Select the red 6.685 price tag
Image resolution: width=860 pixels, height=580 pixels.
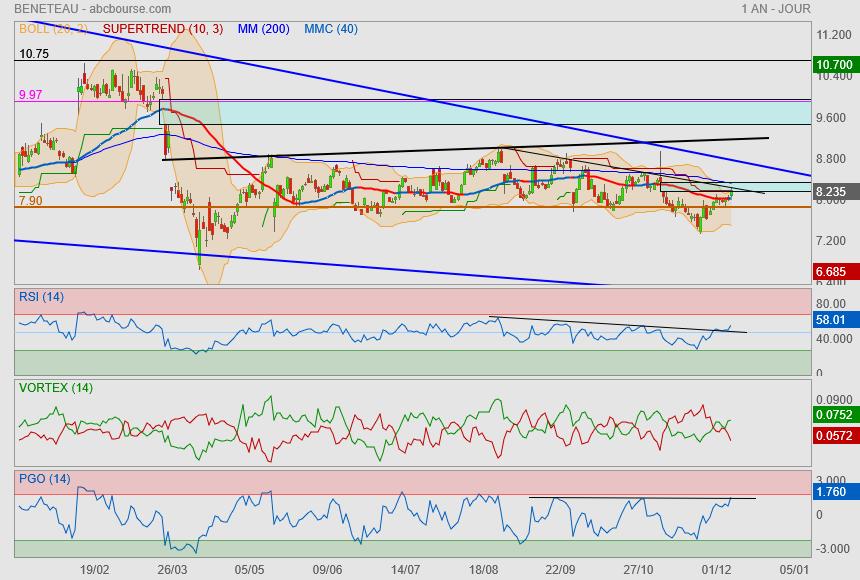tap(834, 272)
